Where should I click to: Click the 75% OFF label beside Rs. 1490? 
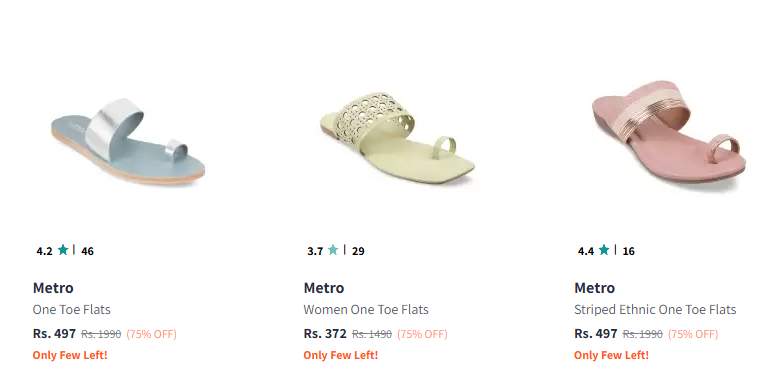(422, 334)
